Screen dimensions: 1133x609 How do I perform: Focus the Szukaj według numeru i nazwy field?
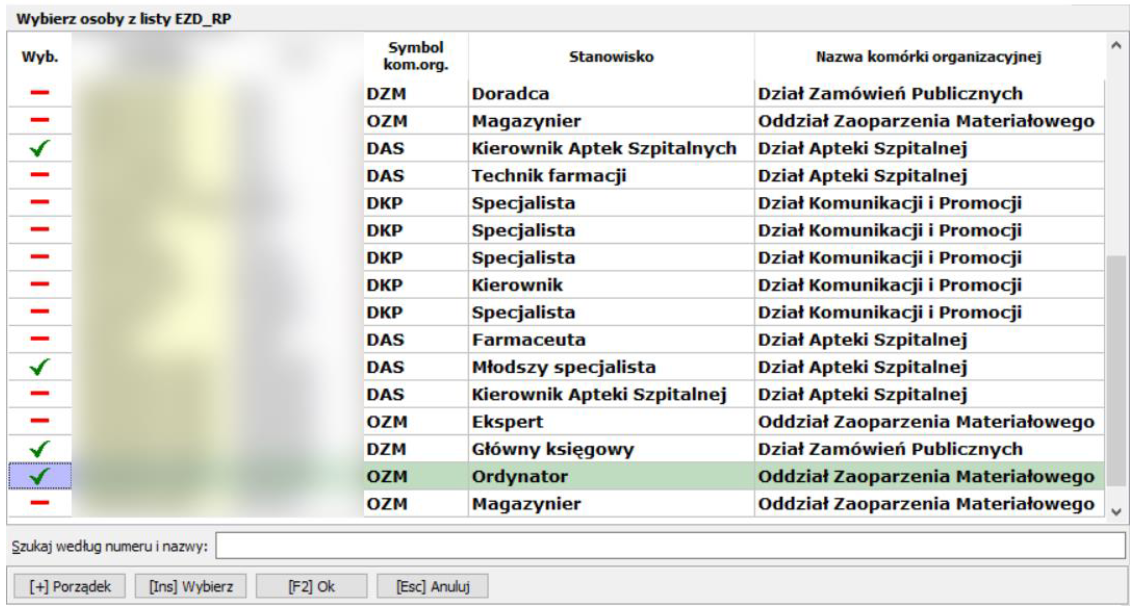(x=670, y=546)
